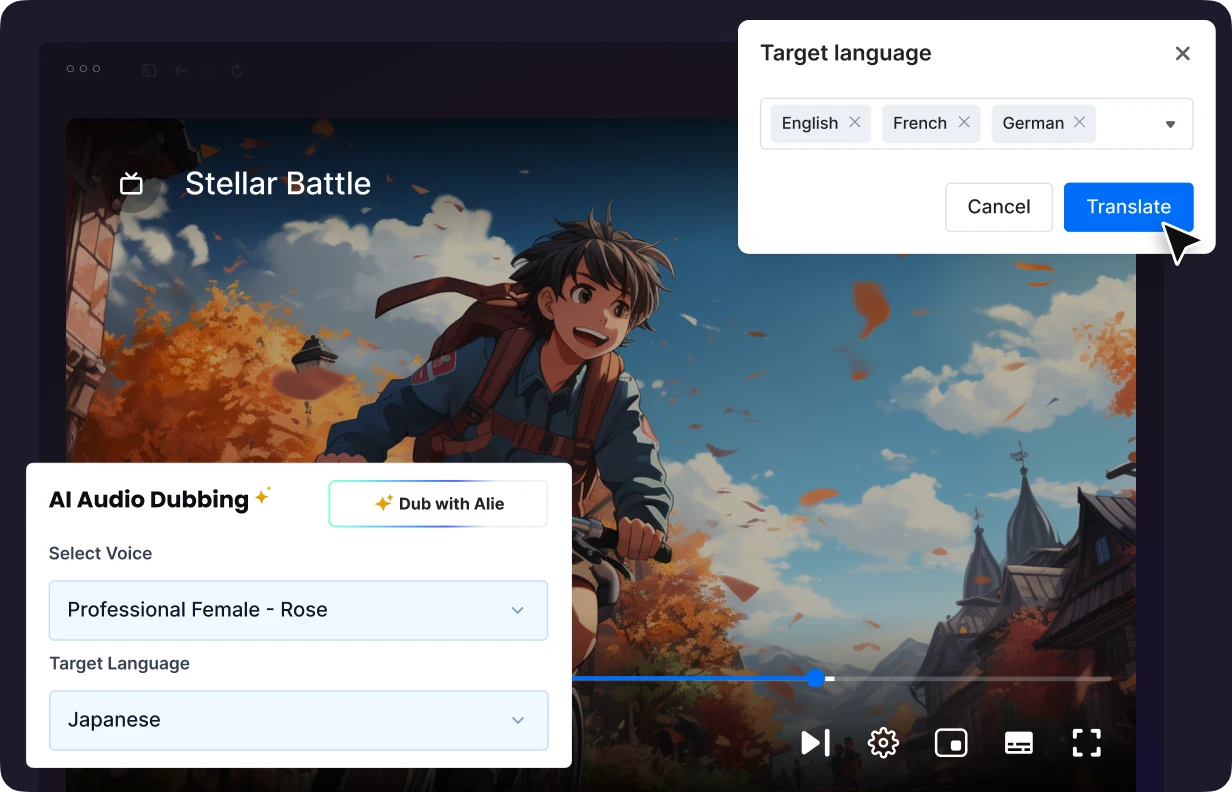Reload the page with the refresh icon
The width and height of the screenshot is (1232, 792).
[236, 70]
